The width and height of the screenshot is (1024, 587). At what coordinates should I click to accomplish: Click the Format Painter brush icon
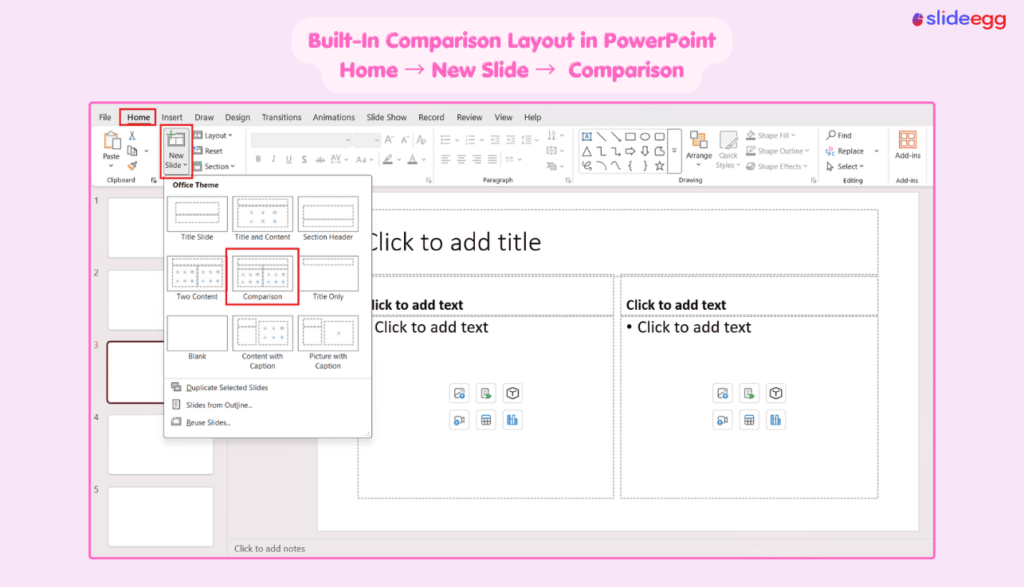click(132, 167)
